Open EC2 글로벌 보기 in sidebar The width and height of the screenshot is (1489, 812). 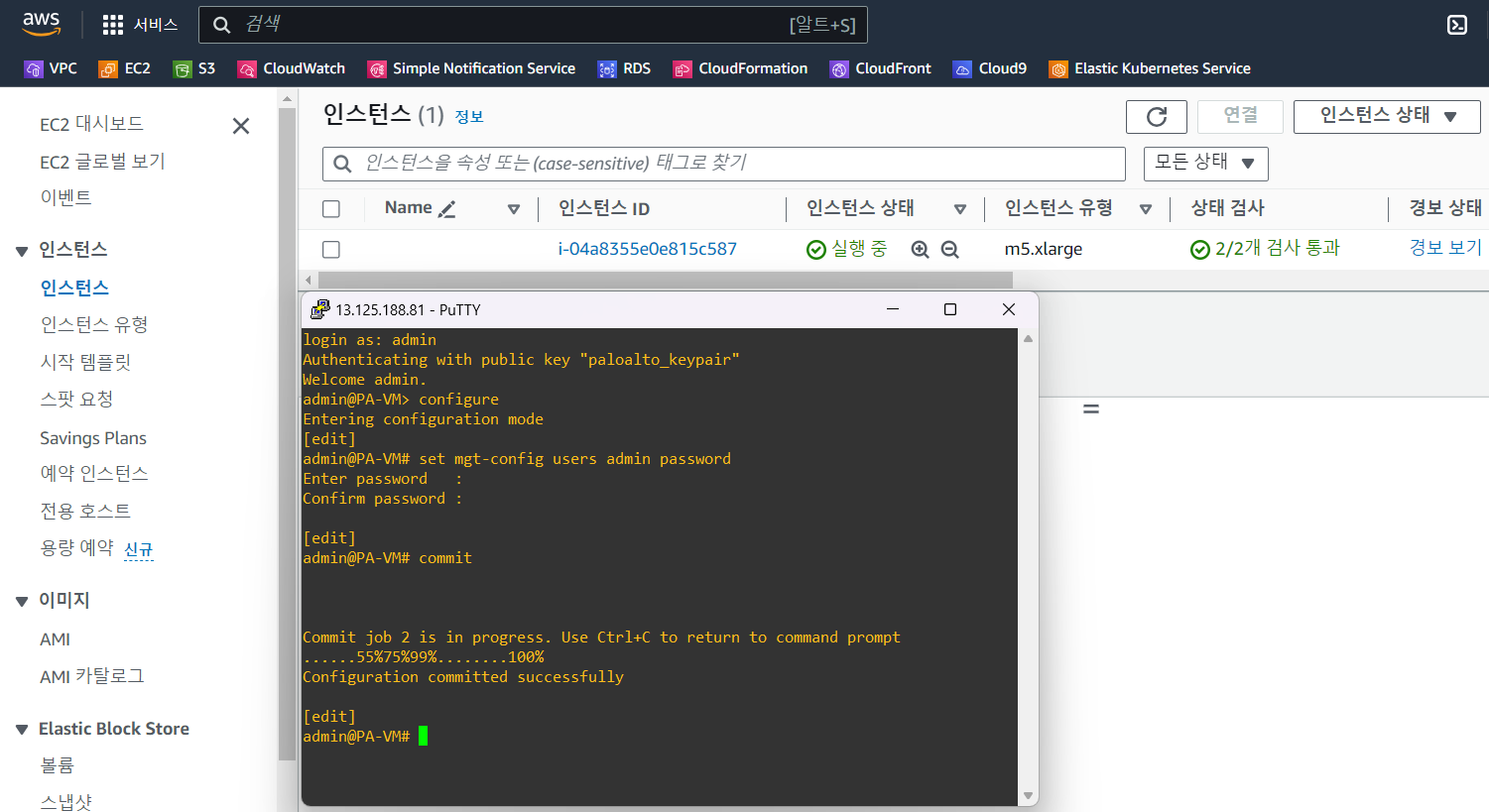click(x=102, y=162)
